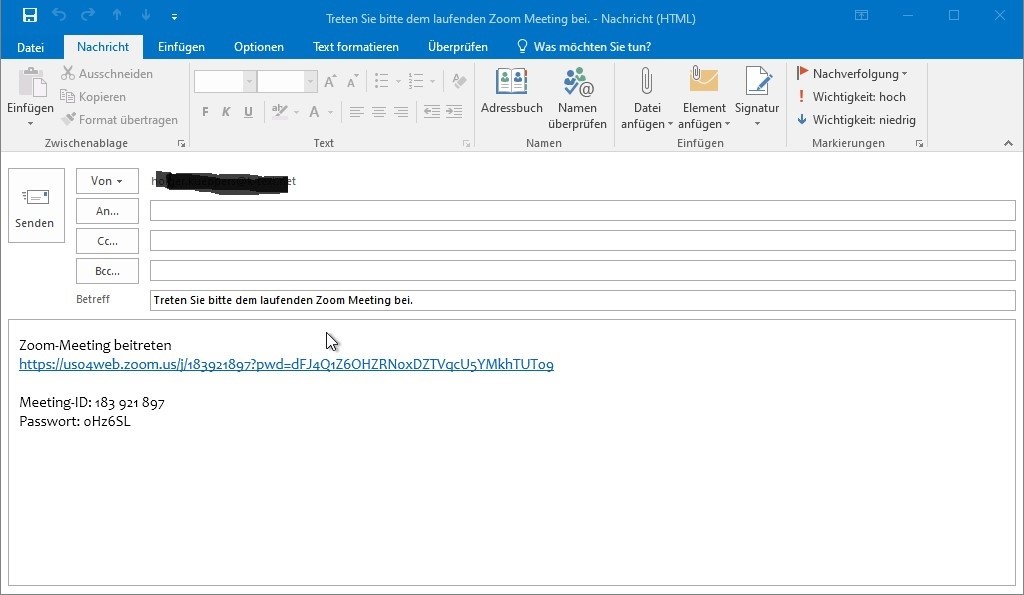The image size is (1024, 595).
Task: Center the text alignment
Action: coord(379,112)
